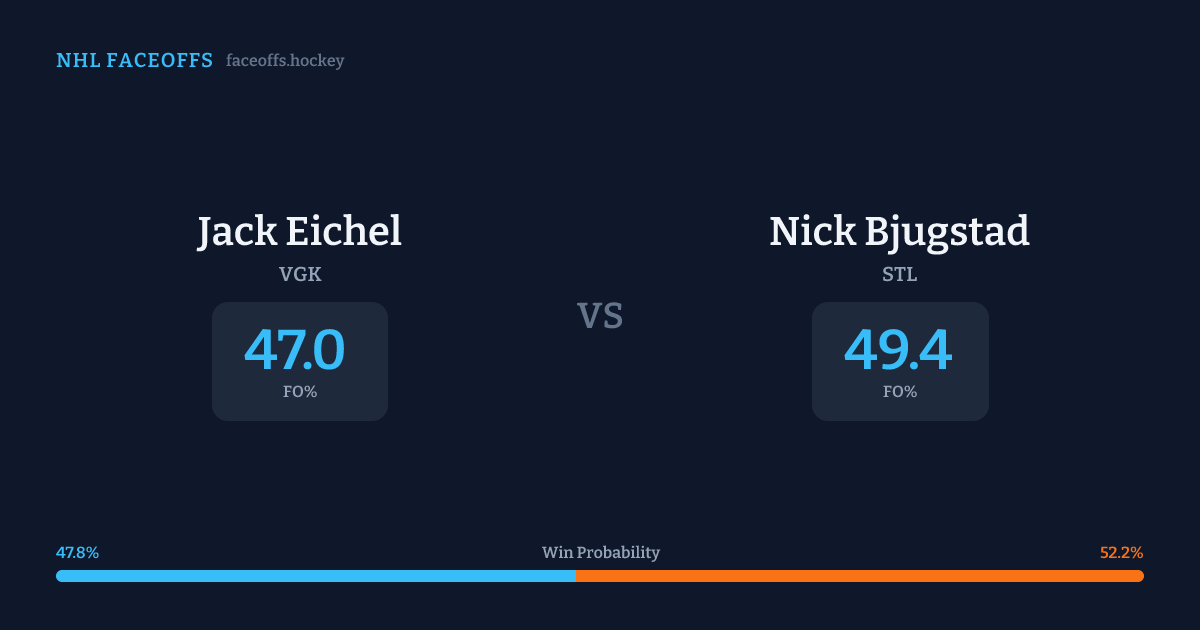Select the Nick Bjugstad player name
Viewport: 1200px width, 630px height.
point(899,232)
